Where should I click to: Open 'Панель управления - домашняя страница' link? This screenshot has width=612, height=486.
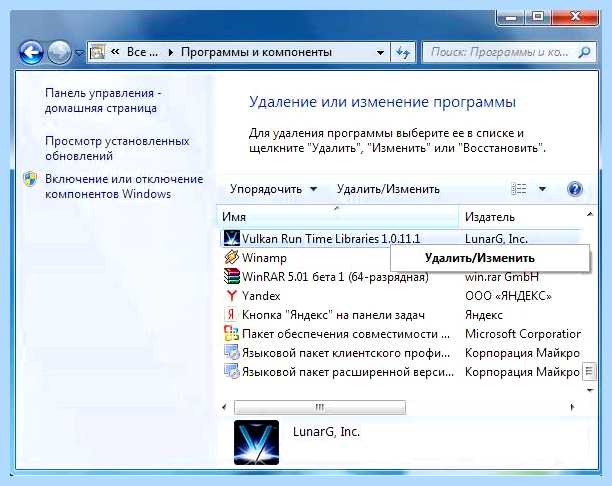click(103, 100)
